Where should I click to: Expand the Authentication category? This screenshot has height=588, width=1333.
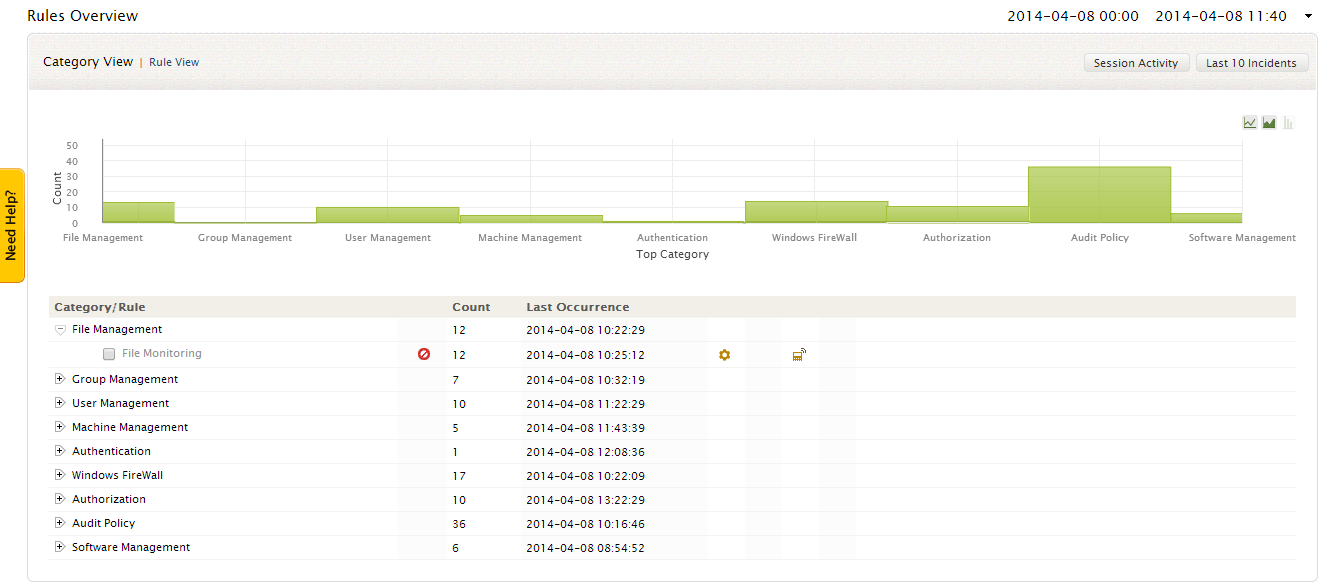pyautogui.click(x=60, y=451)
